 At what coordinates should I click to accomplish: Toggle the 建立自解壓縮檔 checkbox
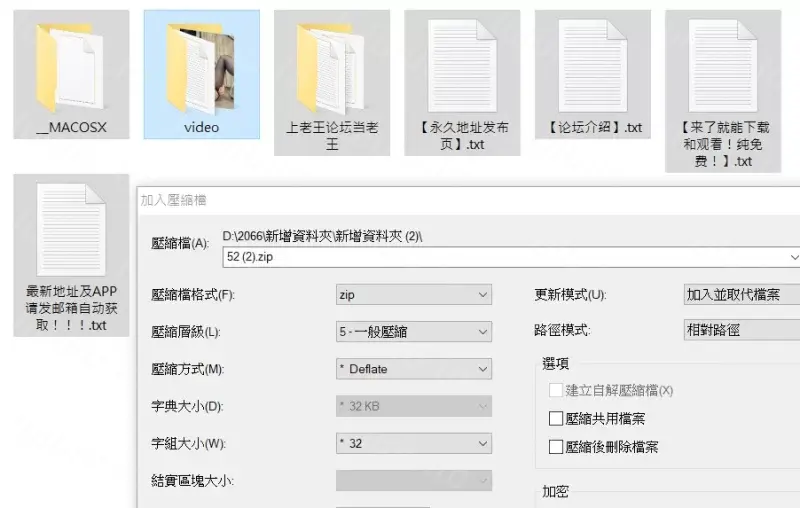pyautogui.click(x=556, y=391)
